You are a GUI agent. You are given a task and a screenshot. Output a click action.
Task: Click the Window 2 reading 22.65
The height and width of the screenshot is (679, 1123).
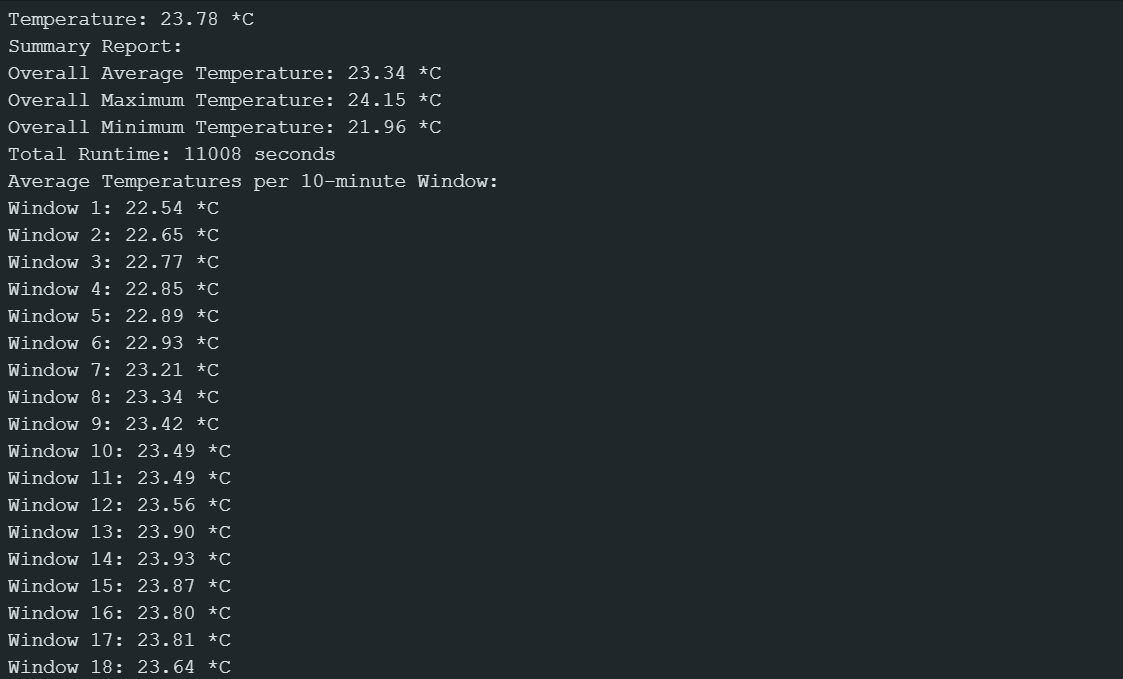154,235
